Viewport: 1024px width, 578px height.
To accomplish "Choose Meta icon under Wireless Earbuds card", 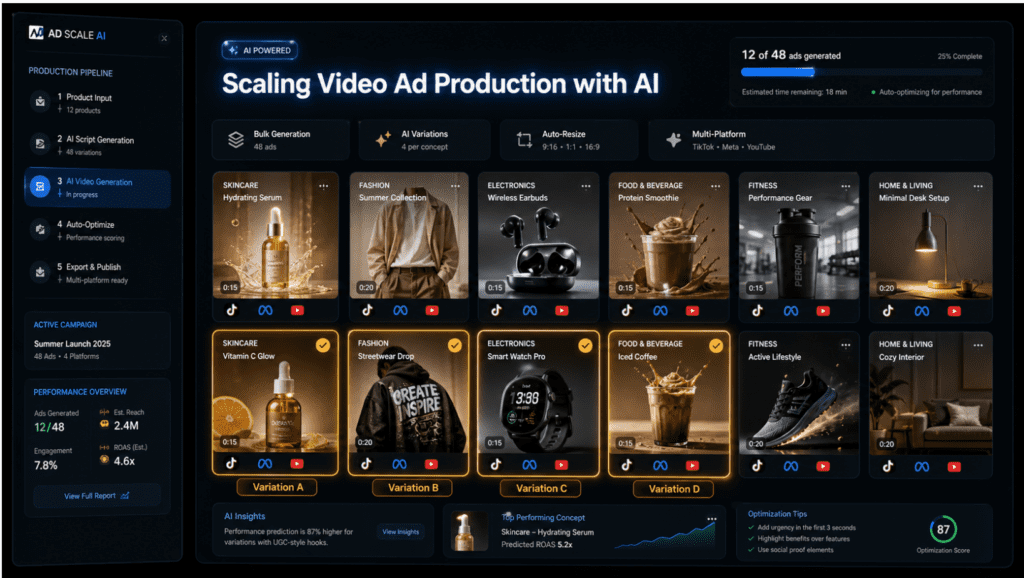I will [x=530, y=310].
